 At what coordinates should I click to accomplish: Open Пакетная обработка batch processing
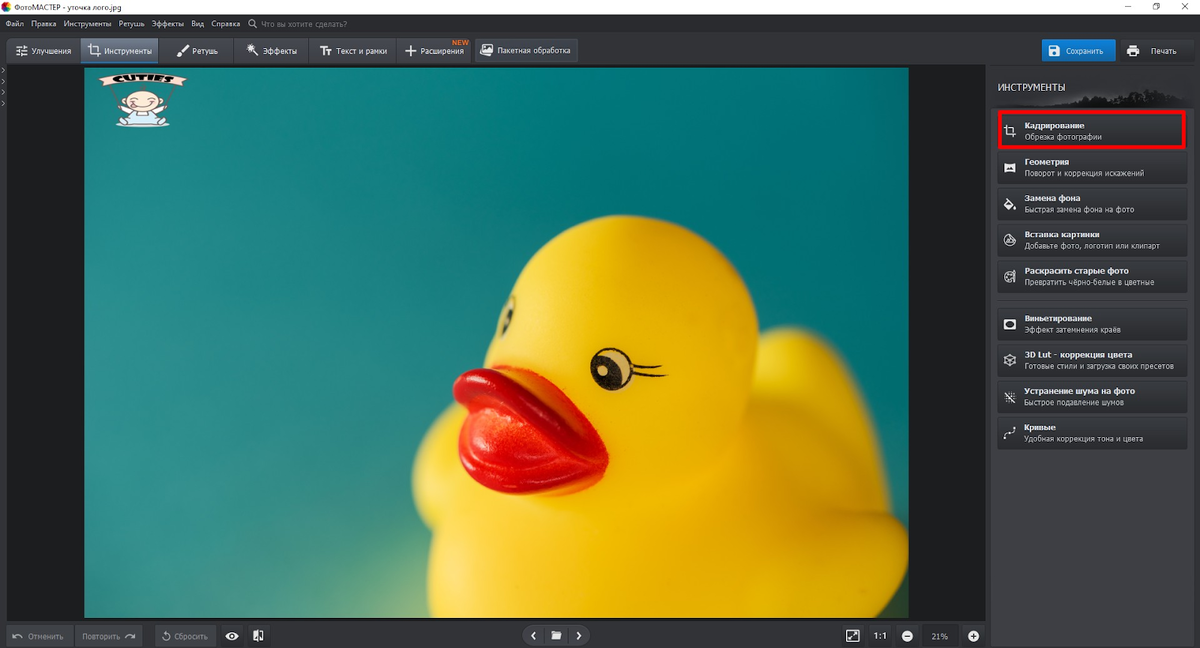(x=526, y=51)
